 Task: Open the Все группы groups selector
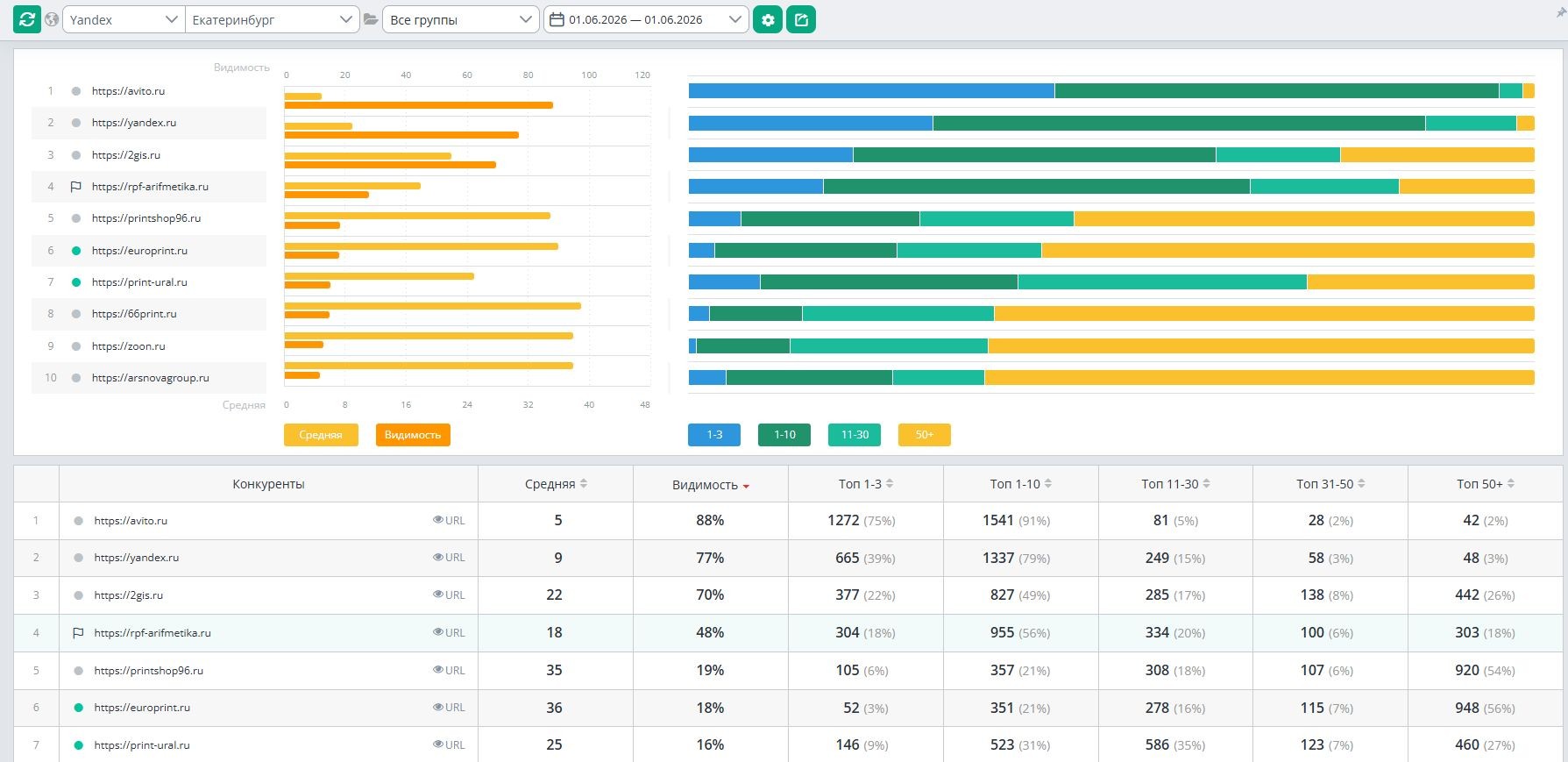click(461, 19)
